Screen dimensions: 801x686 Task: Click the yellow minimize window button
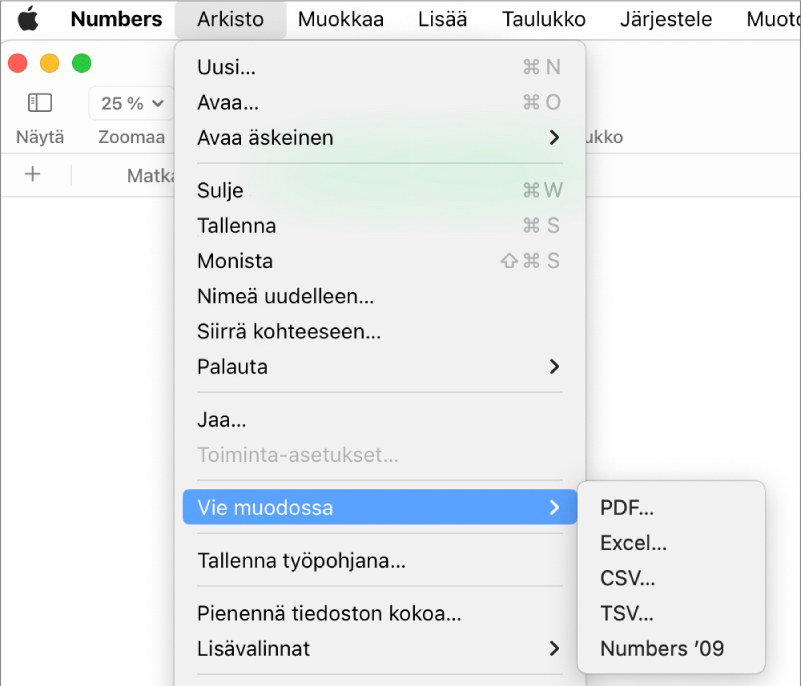click(x=50, y=63)
